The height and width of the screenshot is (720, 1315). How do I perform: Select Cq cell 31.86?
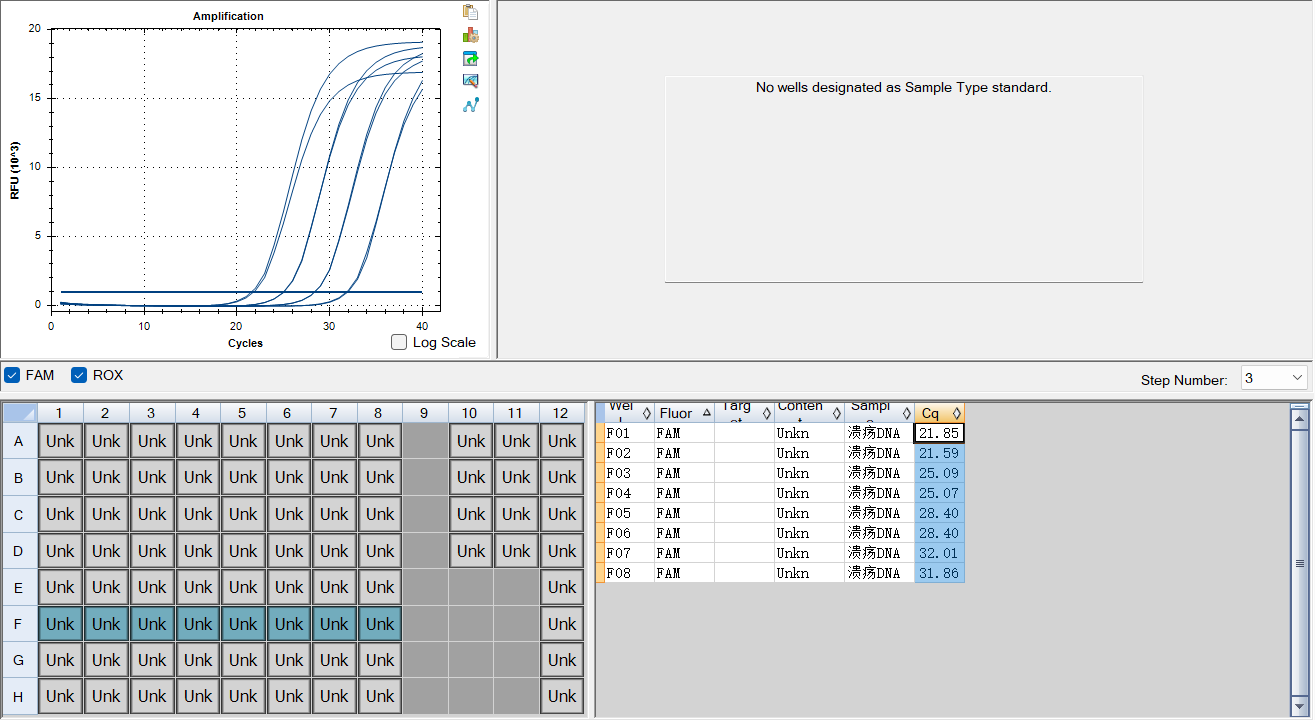[x=939, y=573]
